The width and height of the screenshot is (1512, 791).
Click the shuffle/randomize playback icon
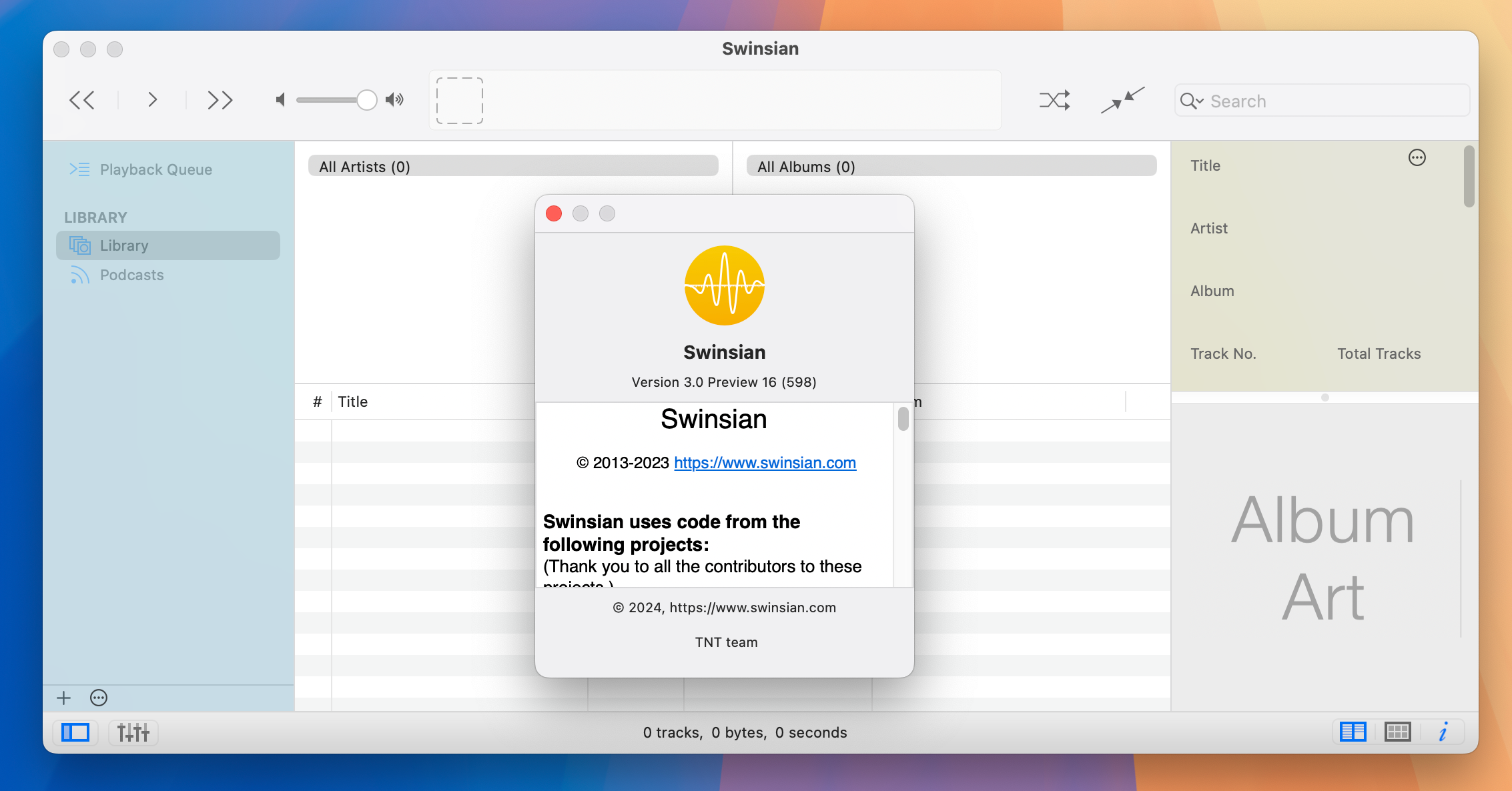1055,100
